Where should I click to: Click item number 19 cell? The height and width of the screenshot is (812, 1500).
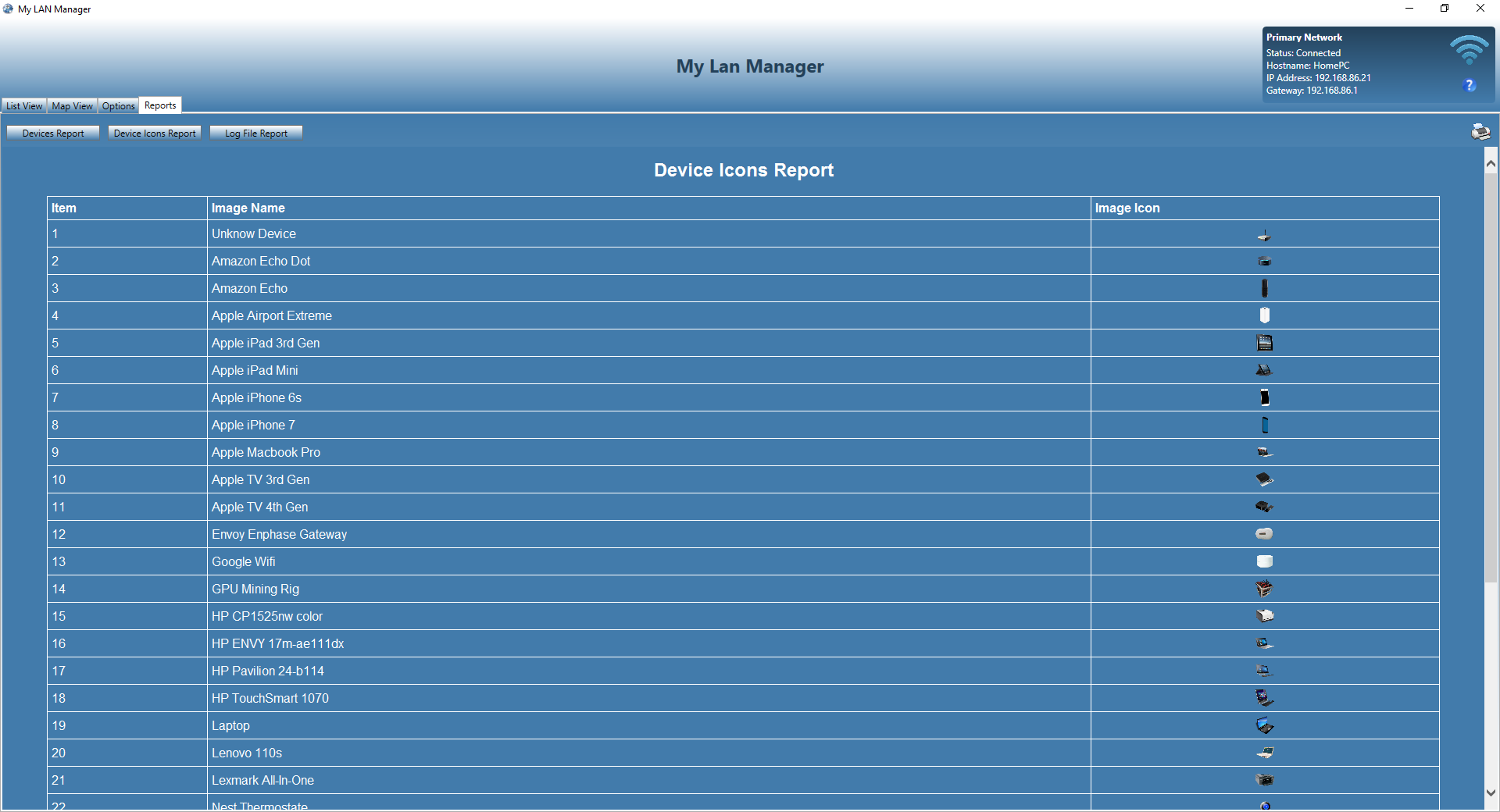127,726
